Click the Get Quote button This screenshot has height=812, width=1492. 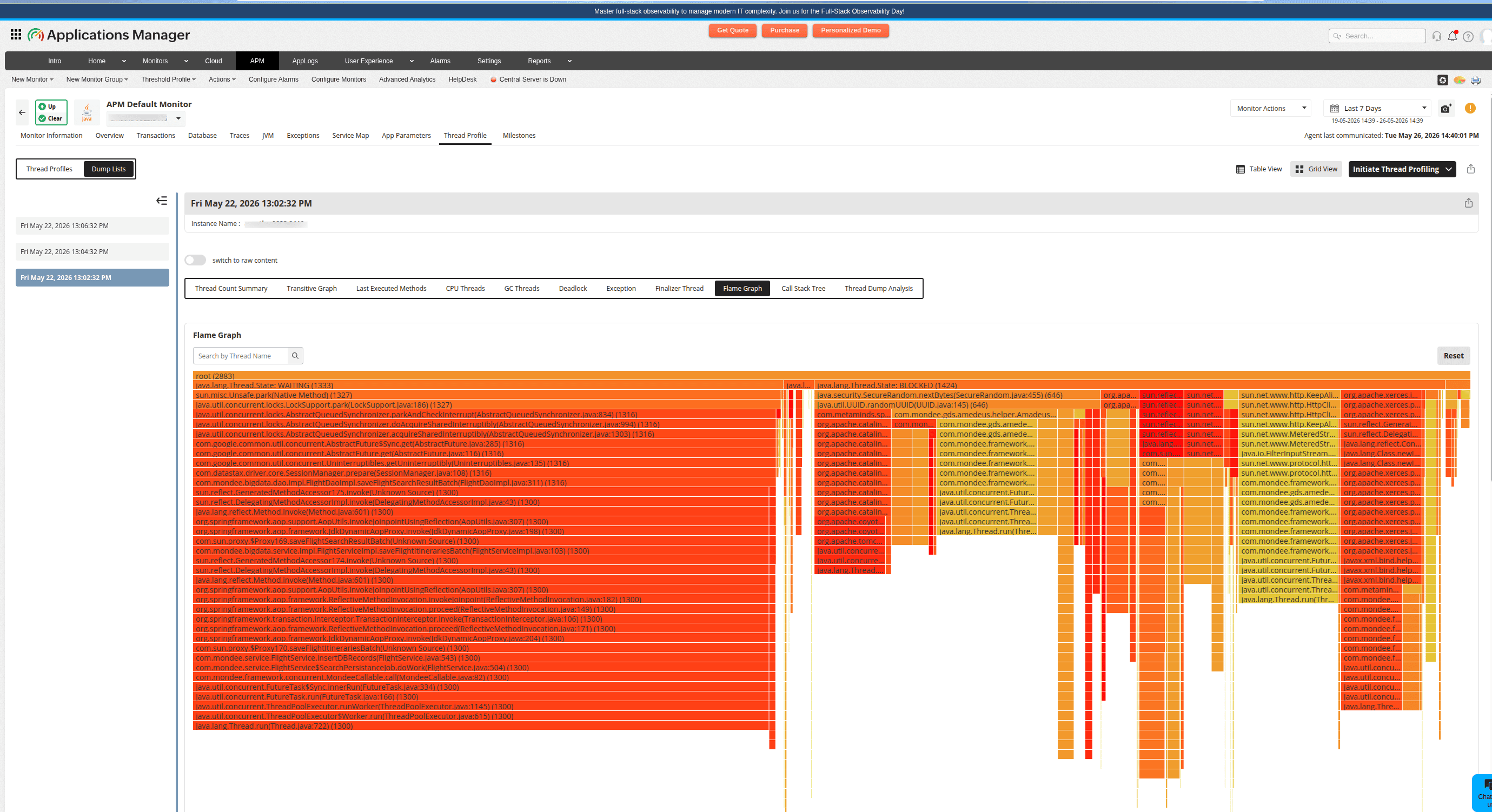pyautogui.click(x=732, y=31)
